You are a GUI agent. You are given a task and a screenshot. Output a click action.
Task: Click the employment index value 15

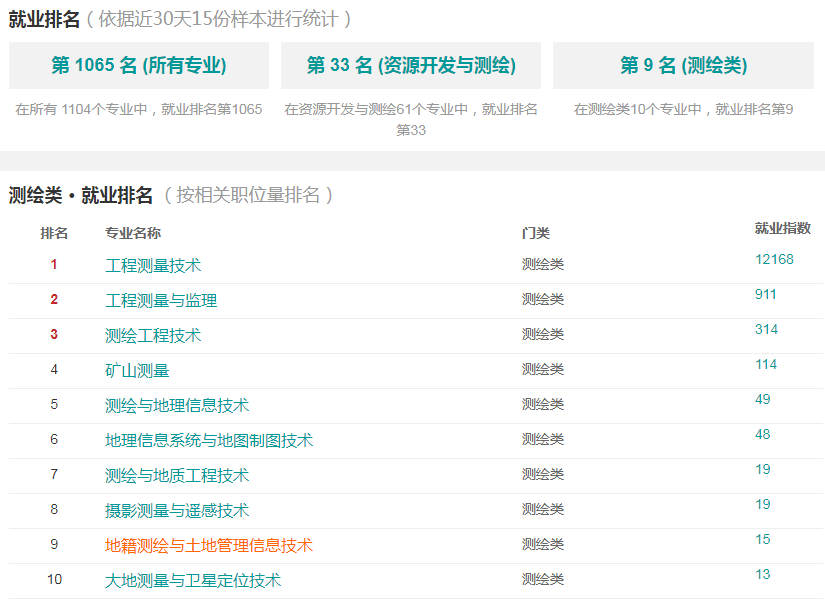click(762, 539)
